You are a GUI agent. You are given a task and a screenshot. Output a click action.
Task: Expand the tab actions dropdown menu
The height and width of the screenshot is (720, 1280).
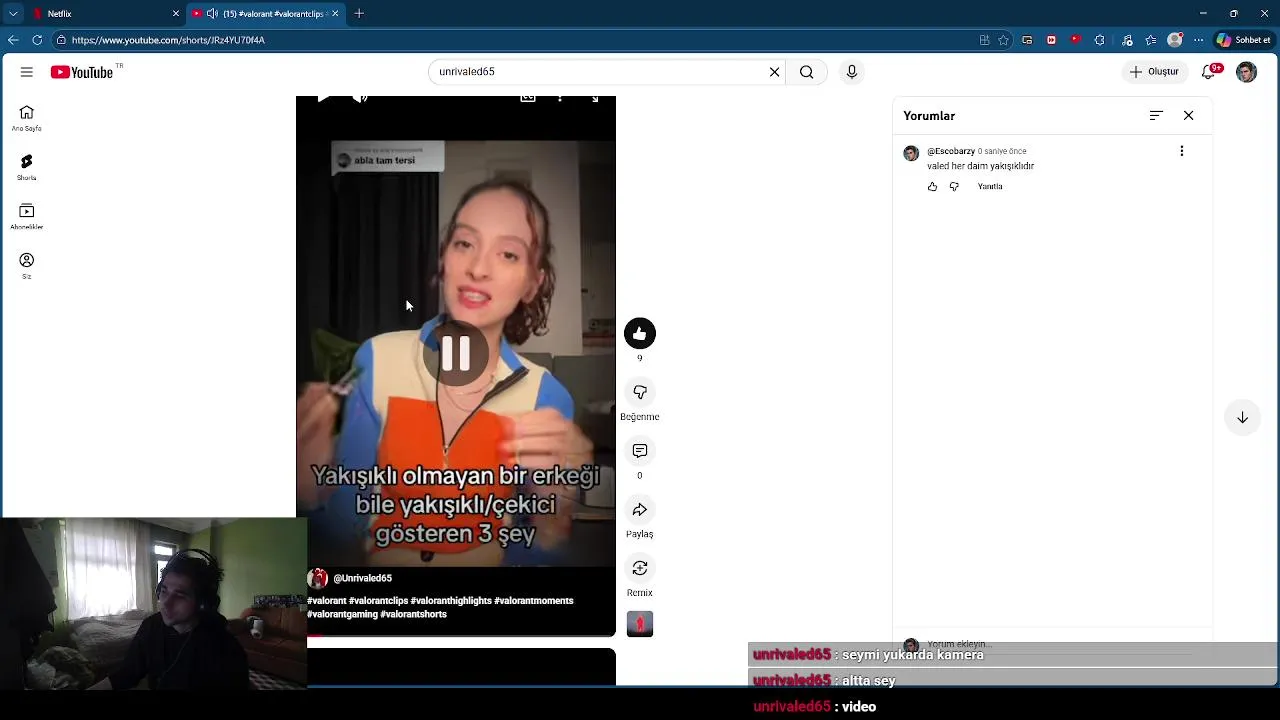pyautogui.click(x=13, y=14)
